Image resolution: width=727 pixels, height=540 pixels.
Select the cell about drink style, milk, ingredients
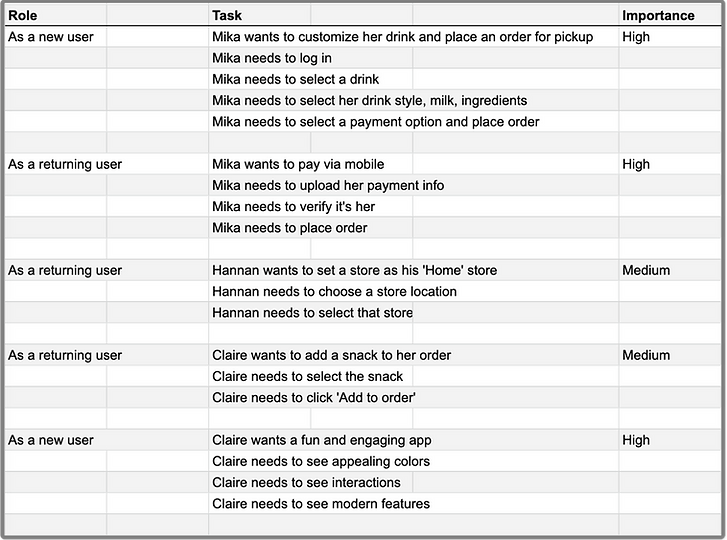(x=369, y=100)
